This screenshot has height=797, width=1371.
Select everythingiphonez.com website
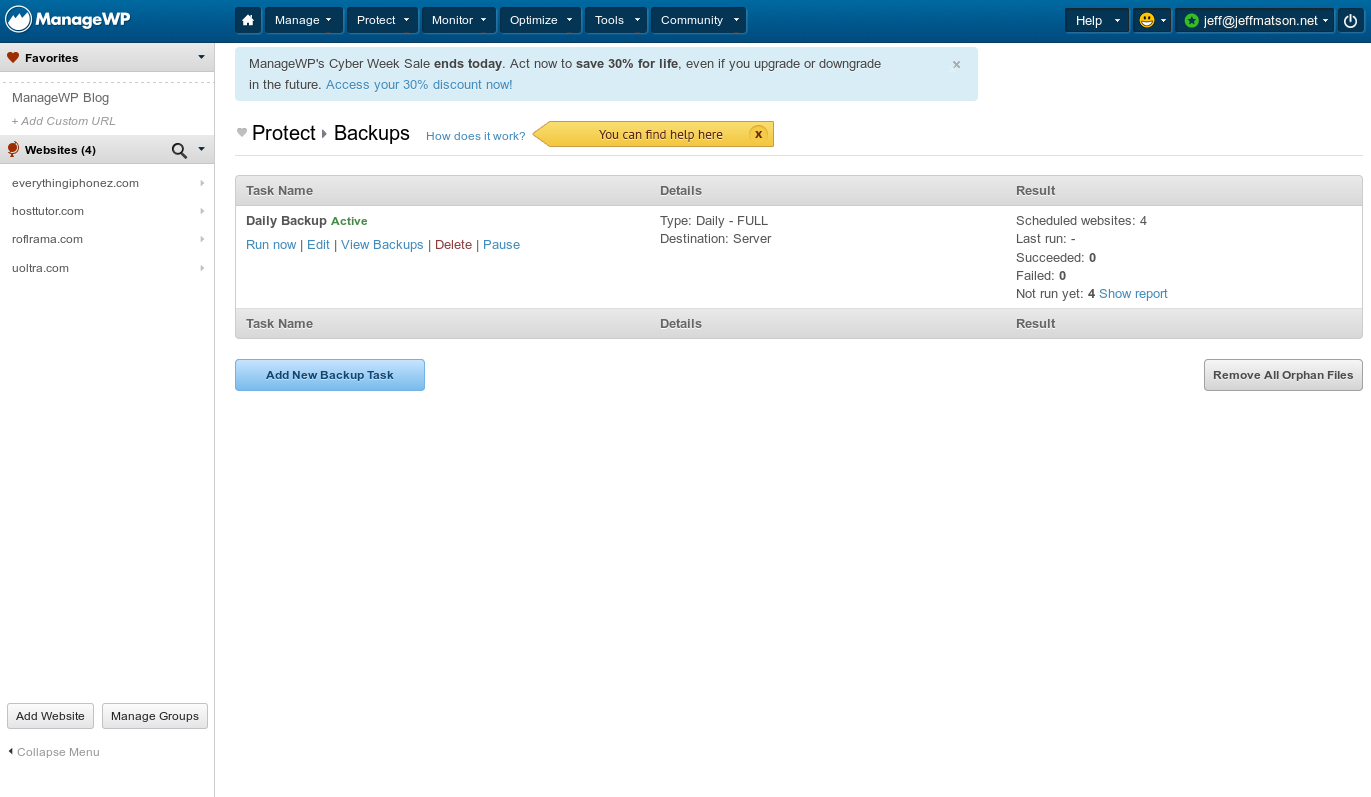[x=75, y=183]
